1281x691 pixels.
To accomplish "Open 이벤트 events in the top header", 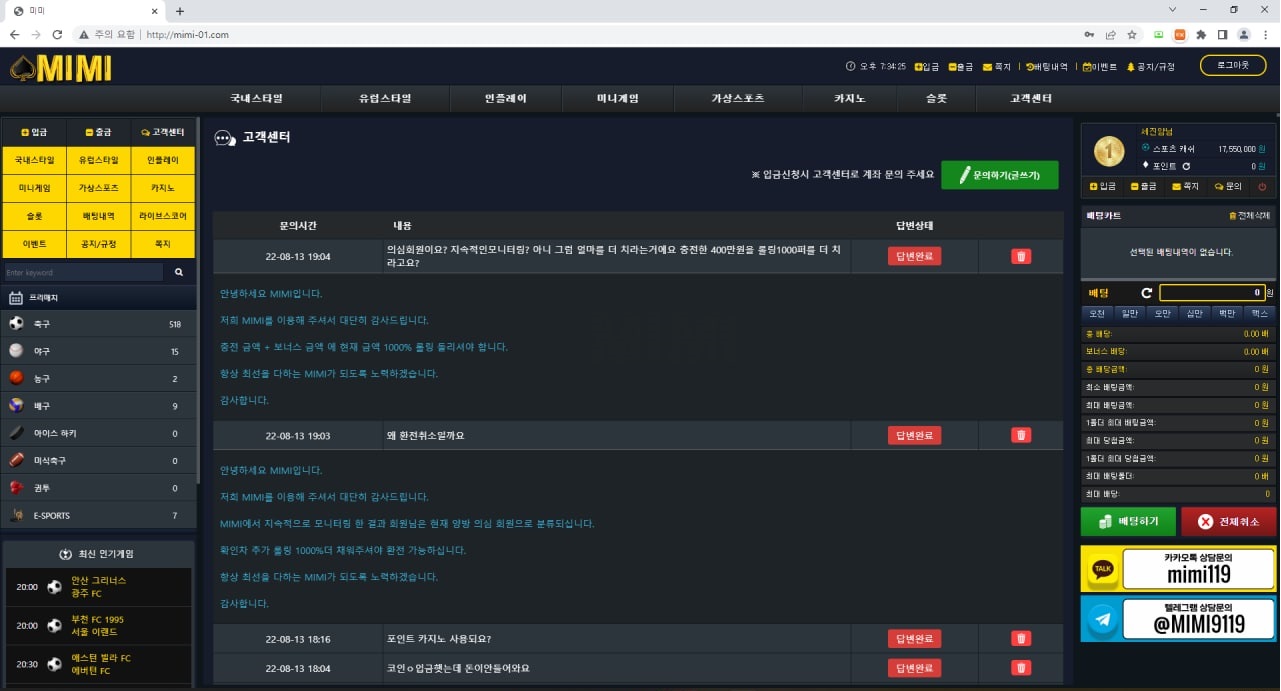I will point(1100,67).
